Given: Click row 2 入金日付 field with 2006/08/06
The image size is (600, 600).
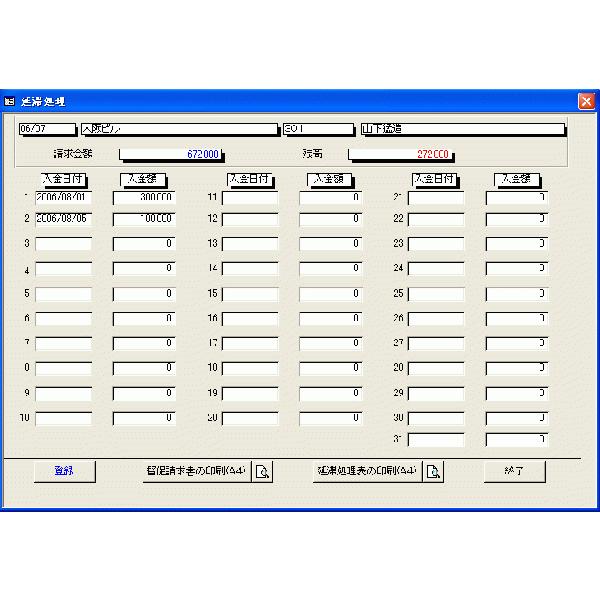Looking at the screenshot, I should (63, 218).
